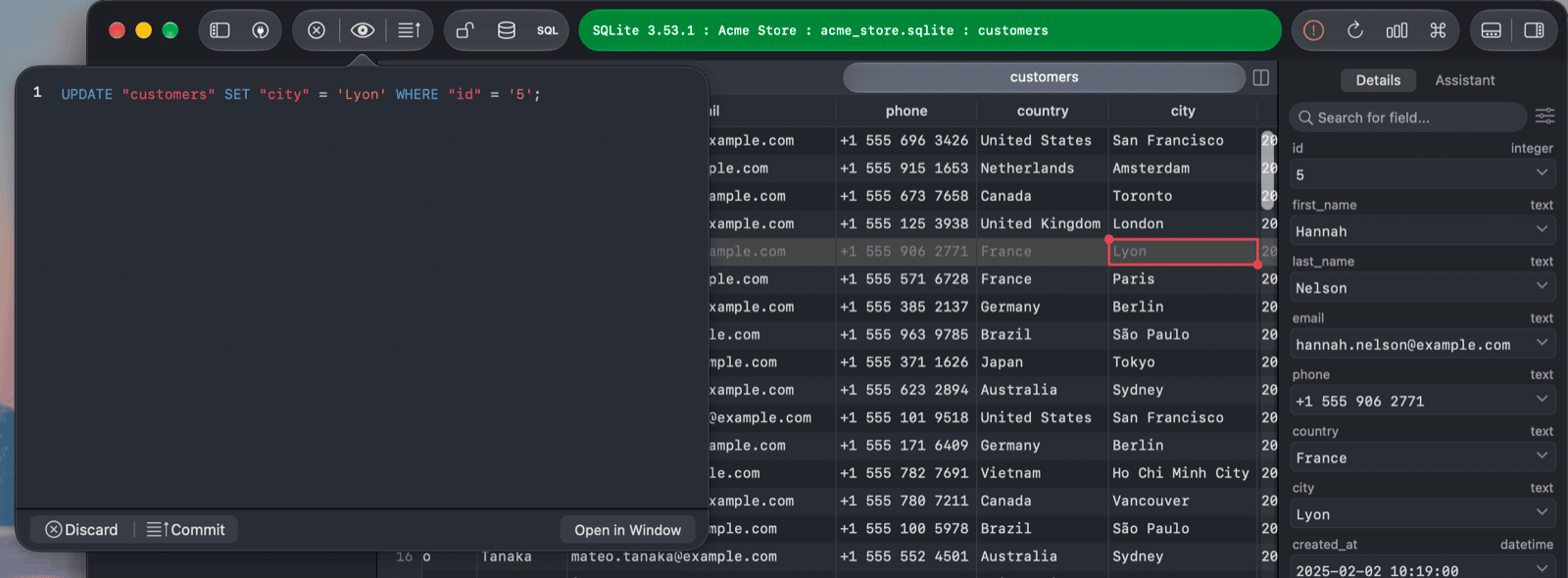Expand the email field dropdown chevron

pos(1542,343)
